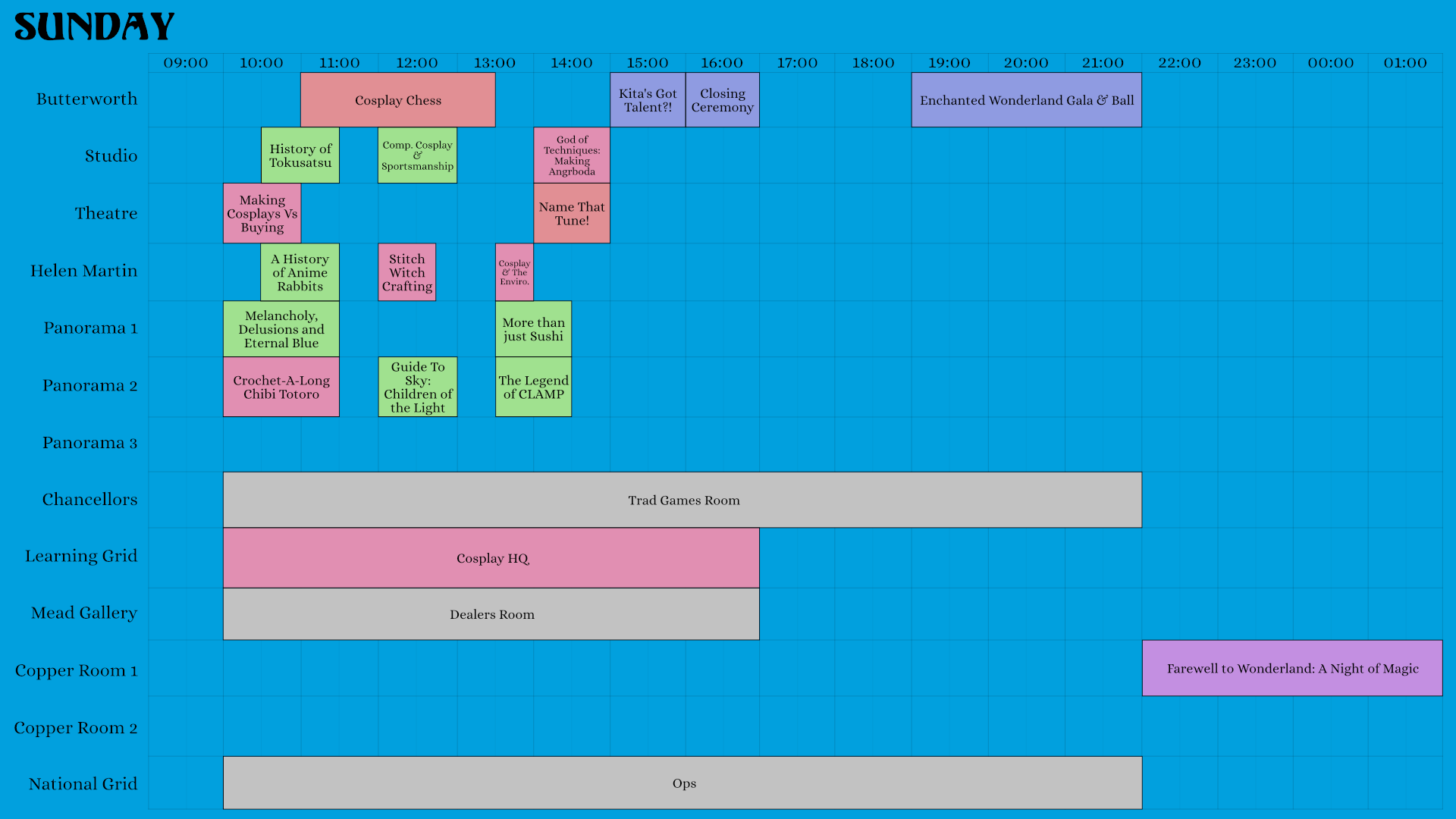The width and height of the screenshot is (1456, 819).
Task: Click the 10:00 time header
Action: click(262, 63)
